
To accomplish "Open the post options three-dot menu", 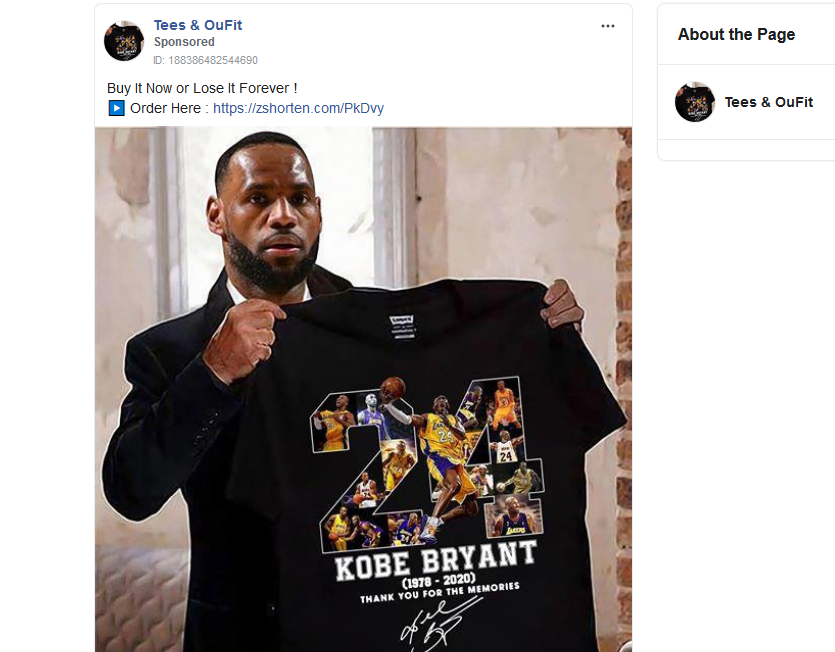I will [608, 26].
